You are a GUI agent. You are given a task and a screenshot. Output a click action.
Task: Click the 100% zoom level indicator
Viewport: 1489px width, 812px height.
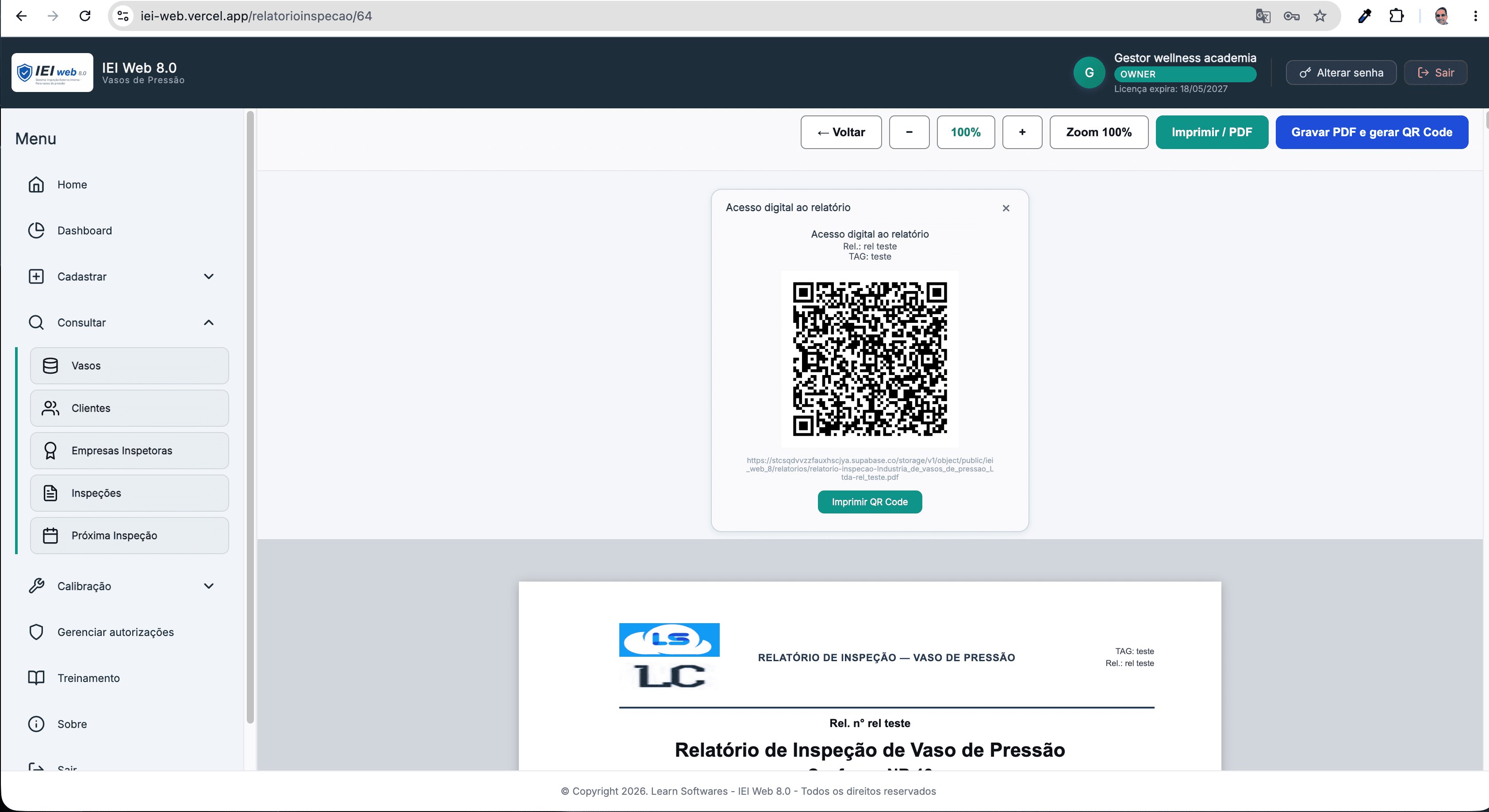[x=966, y=132]
